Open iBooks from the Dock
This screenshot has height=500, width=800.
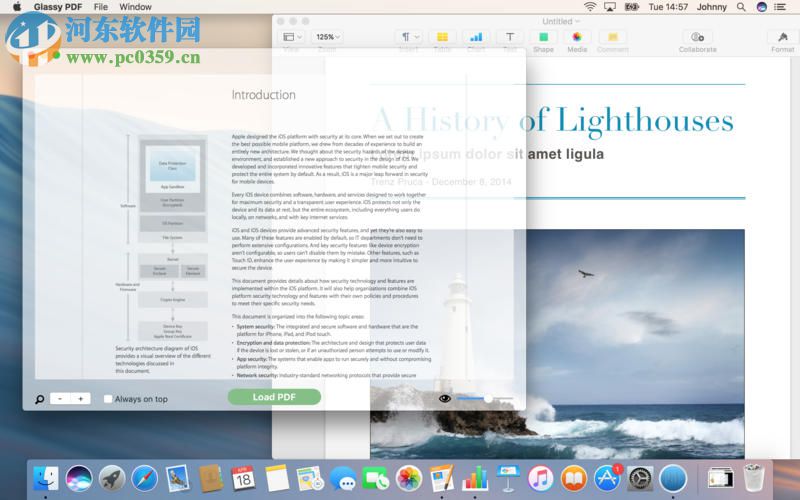(x=573, y=479)
